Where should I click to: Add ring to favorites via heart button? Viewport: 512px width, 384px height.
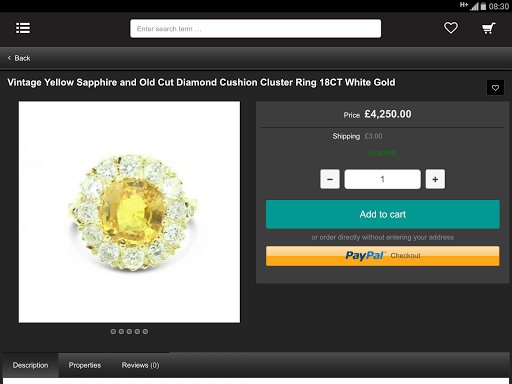coord(495,88)
